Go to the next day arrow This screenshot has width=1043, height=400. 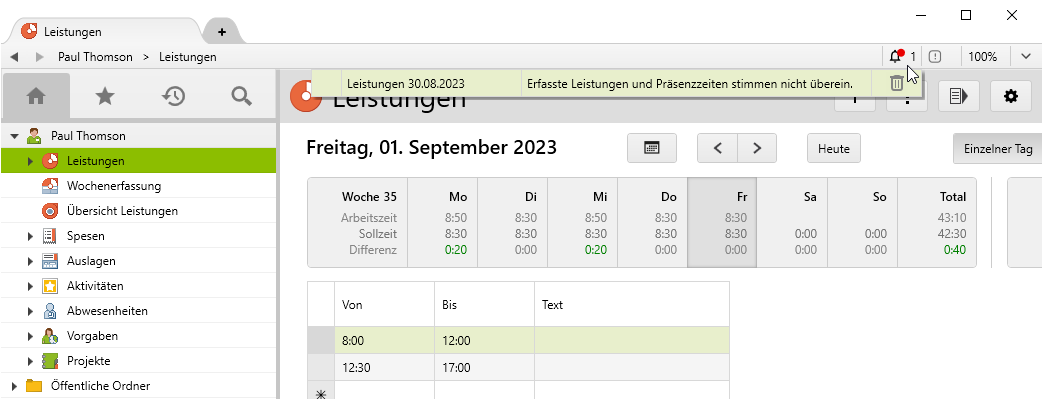tap(757, 148)
